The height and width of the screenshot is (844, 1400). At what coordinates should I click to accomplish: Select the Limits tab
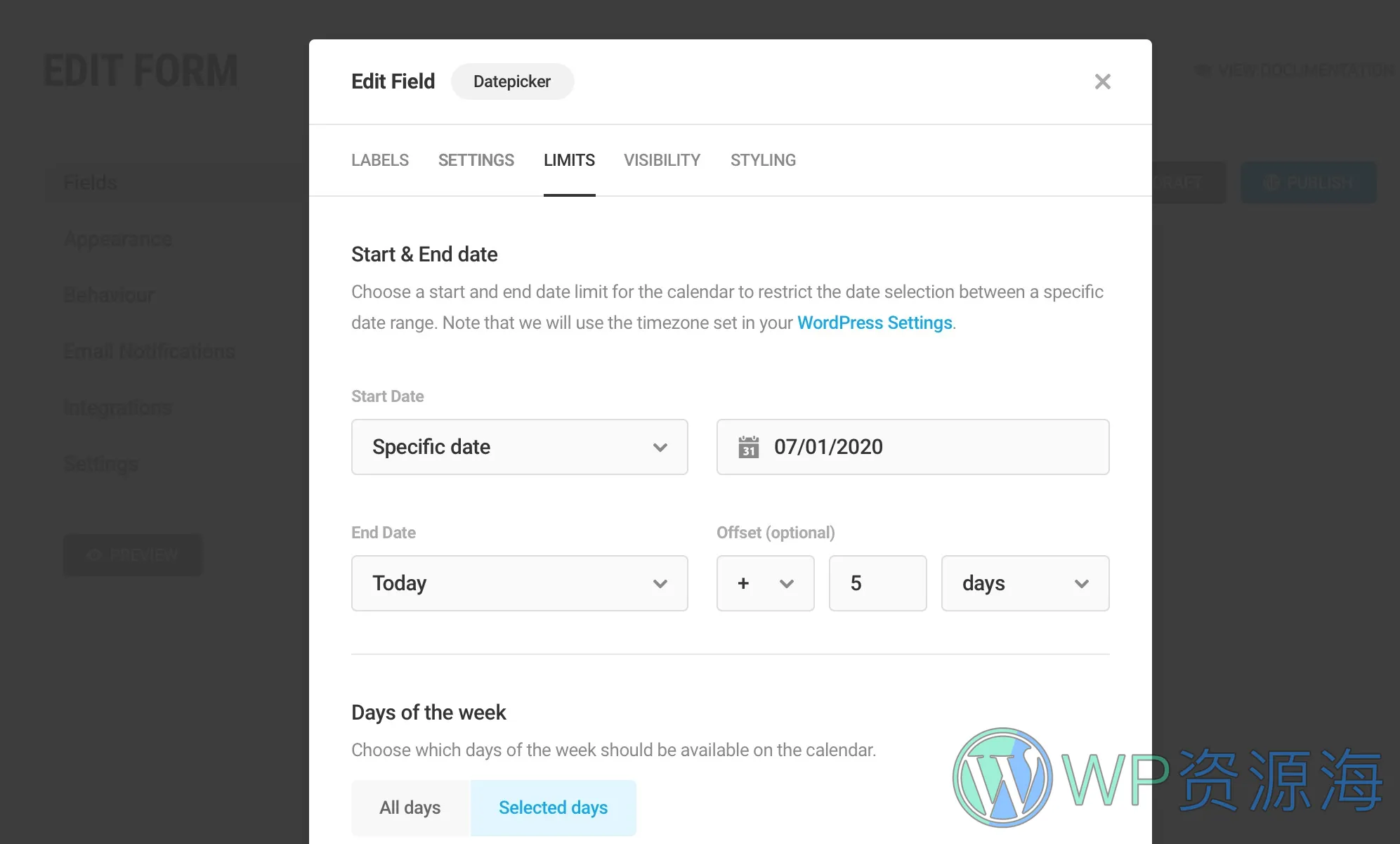pos(569,160)
